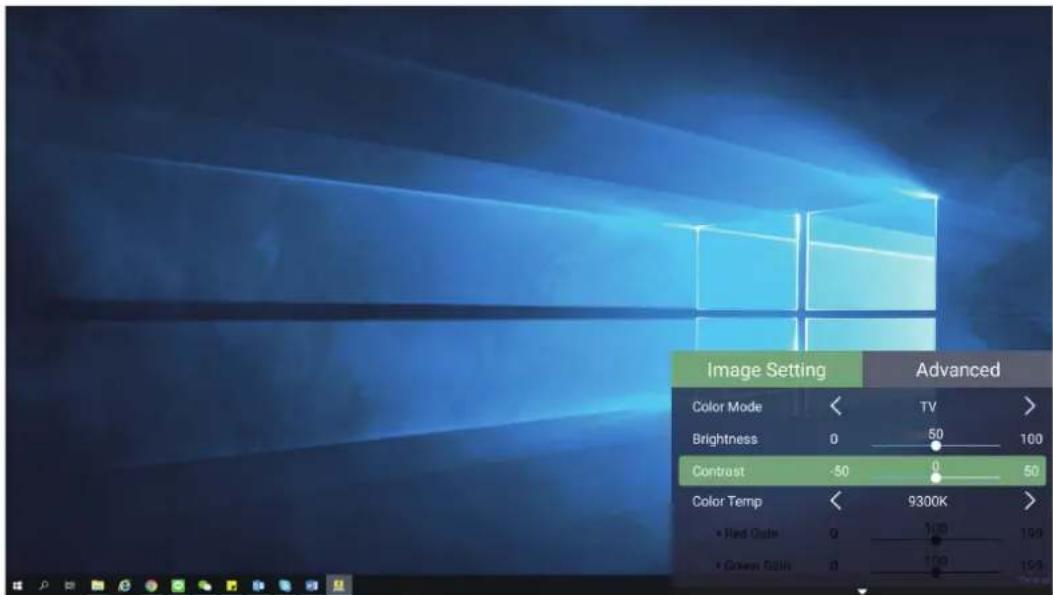
Task: Open Word from the taskbar
Action: point(312,586)
